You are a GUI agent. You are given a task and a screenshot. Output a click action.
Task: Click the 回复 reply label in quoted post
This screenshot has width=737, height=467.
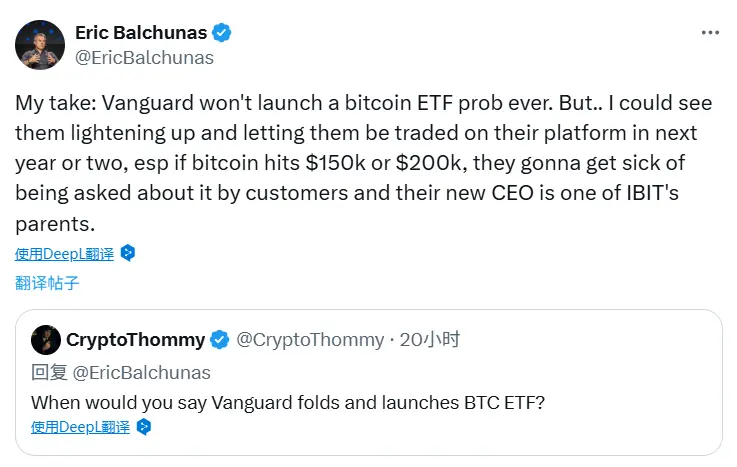[x=48, y=373]
